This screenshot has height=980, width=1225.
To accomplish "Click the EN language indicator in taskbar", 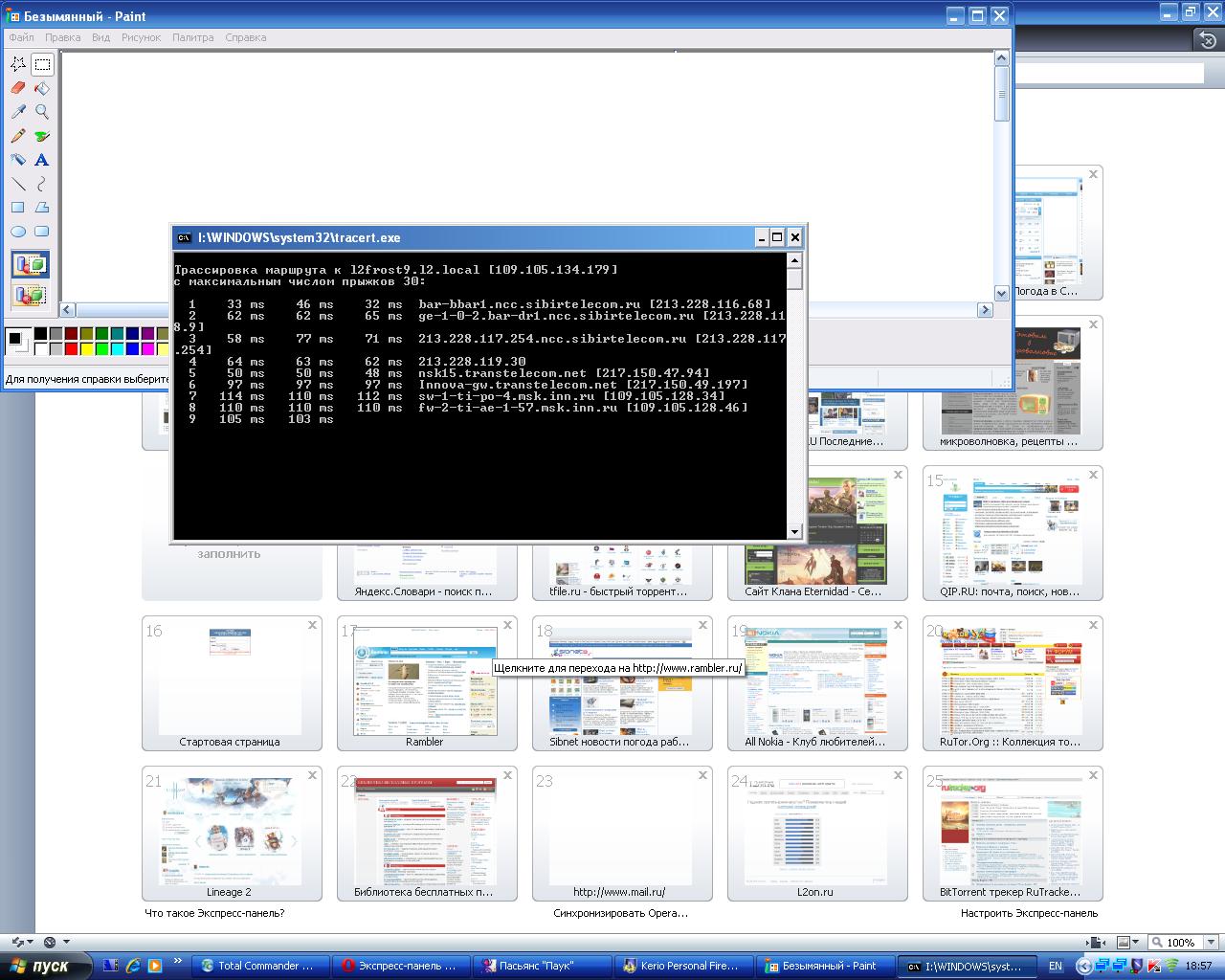I will (x=1057, y=966).
